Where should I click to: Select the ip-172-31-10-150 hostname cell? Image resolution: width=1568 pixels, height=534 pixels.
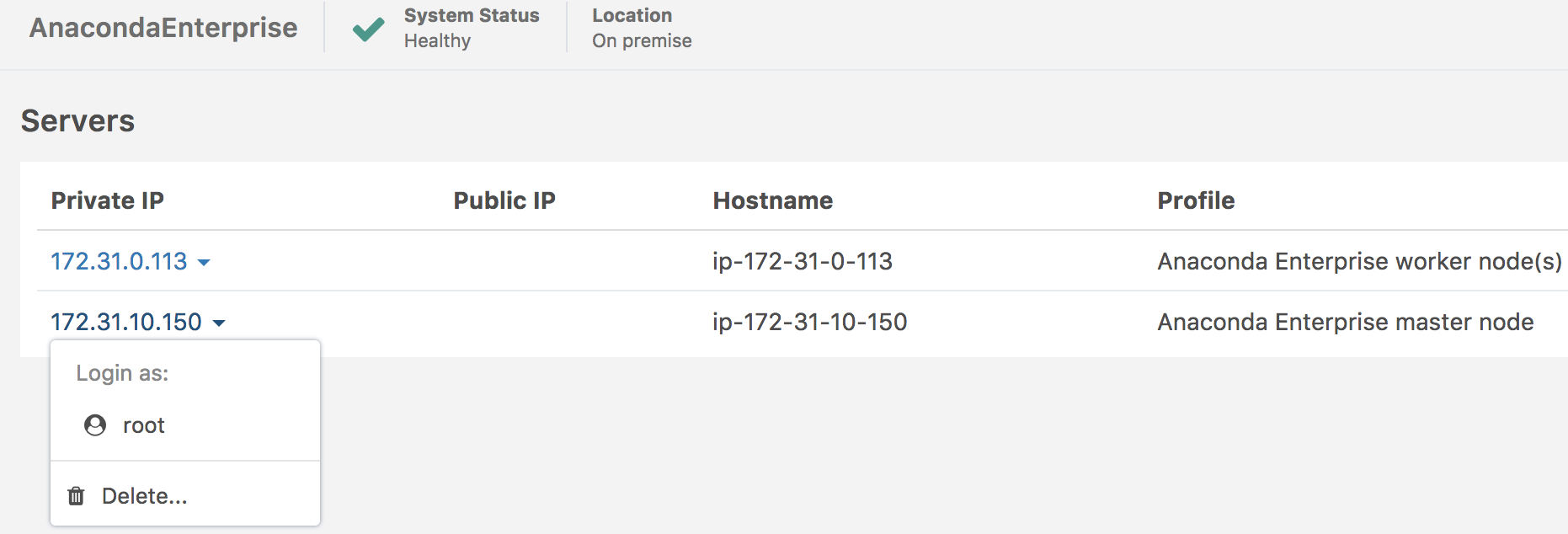coord(809,323)
